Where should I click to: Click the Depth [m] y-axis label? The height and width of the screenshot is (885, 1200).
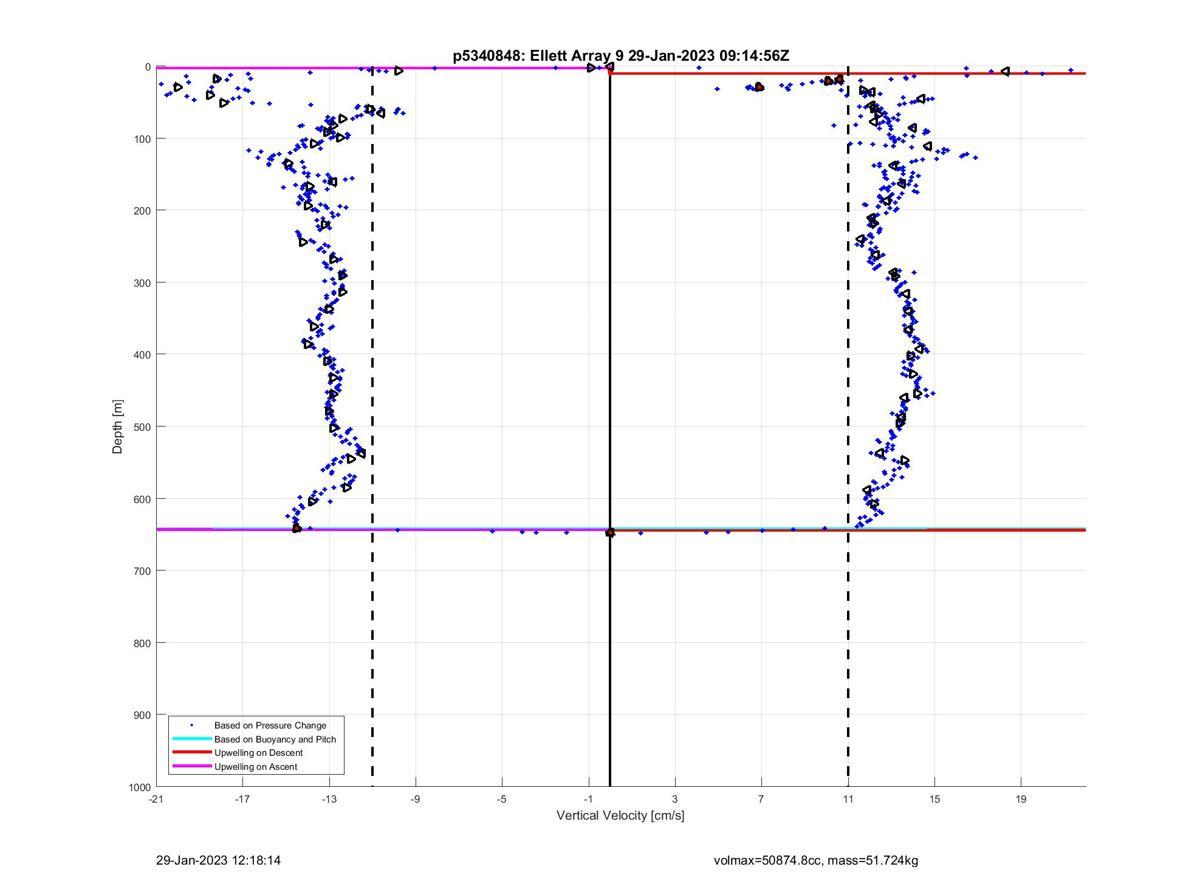coord(118,427)
